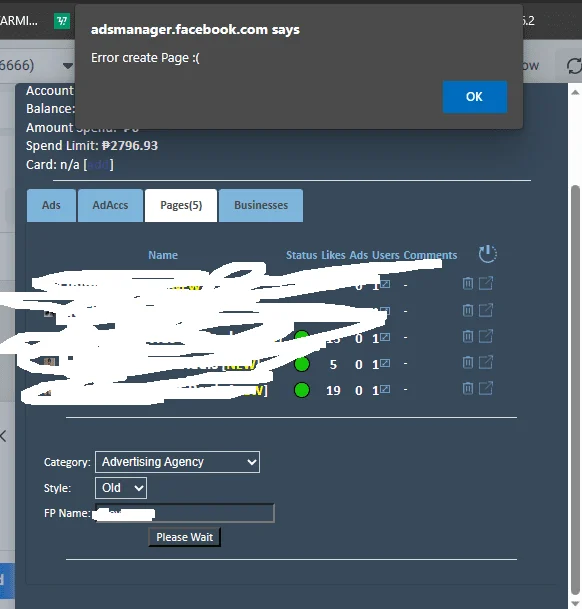Delete the page with 19 likes
Image resolution: width=582 pixels, height=609 pixels.
468,388
